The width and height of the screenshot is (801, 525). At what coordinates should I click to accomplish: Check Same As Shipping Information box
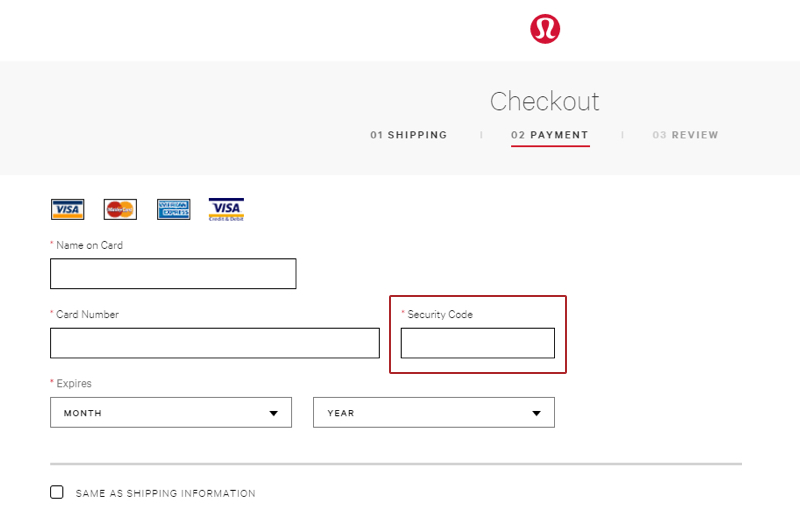(x=57, y=492)
